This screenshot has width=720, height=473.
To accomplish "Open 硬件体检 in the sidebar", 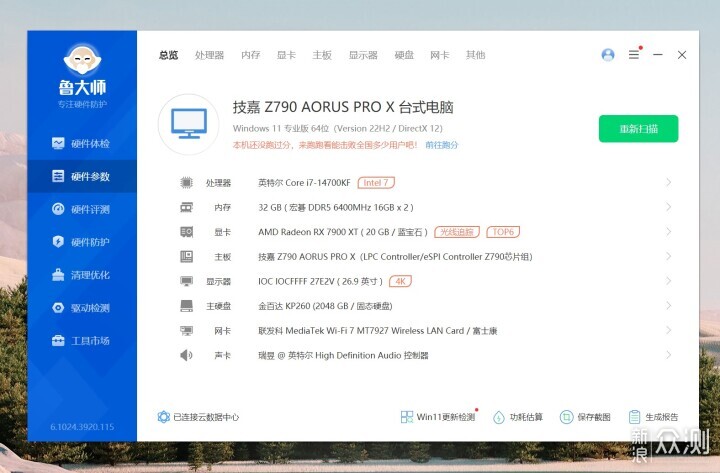I will pos(82,144).
